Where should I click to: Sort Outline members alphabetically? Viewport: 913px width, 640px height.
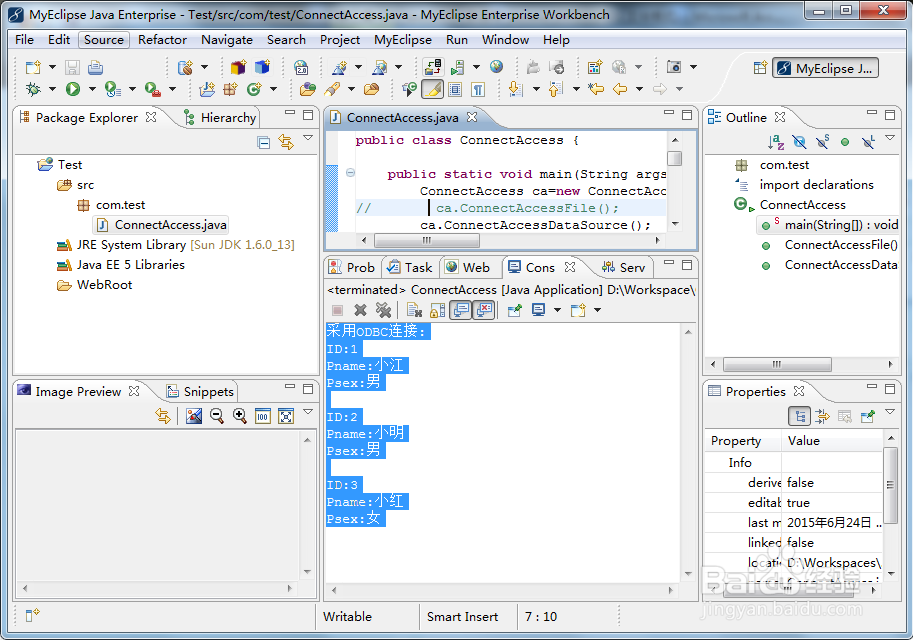tap(776, 141)
